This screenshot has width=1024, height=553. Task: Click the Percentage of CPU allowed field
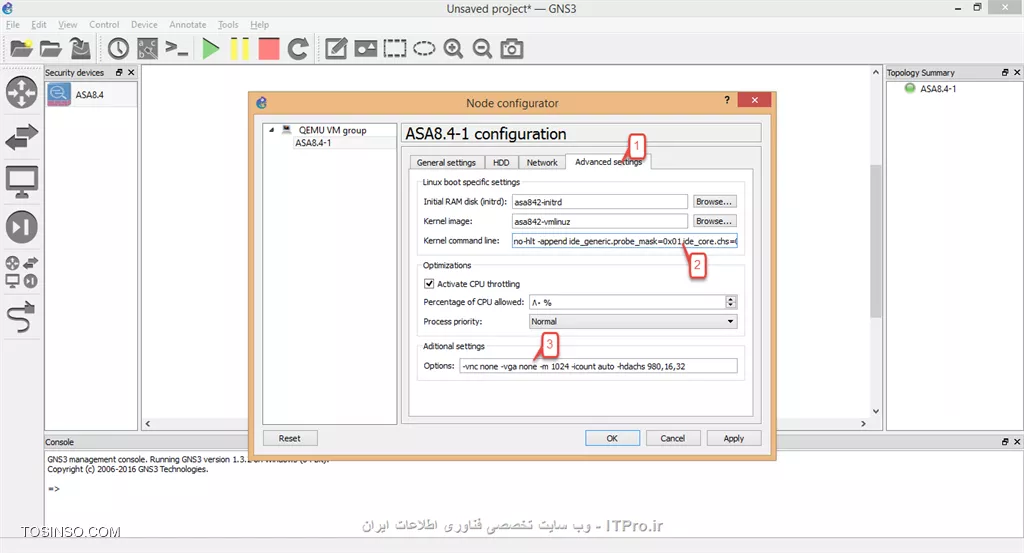point(627,302)
